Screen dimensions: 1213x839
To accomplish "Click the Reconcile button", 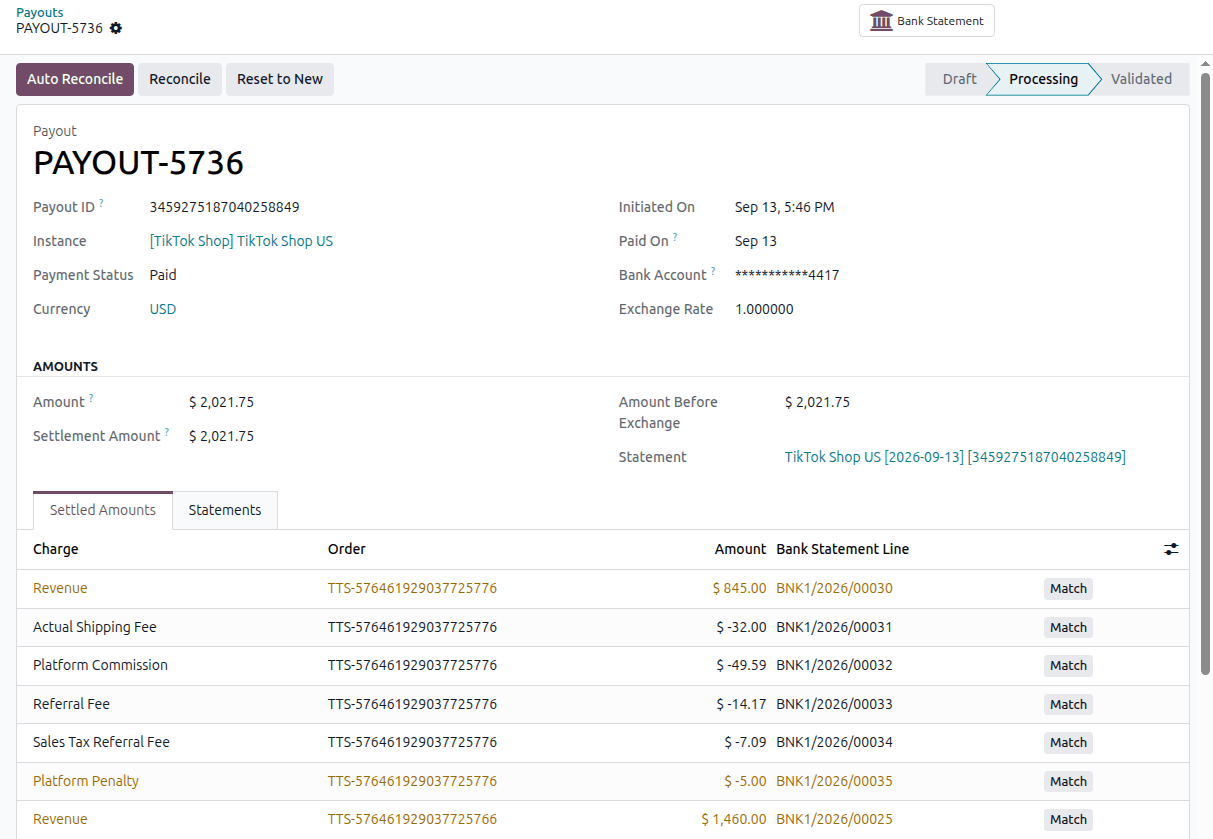I will (x=180, y=79).
